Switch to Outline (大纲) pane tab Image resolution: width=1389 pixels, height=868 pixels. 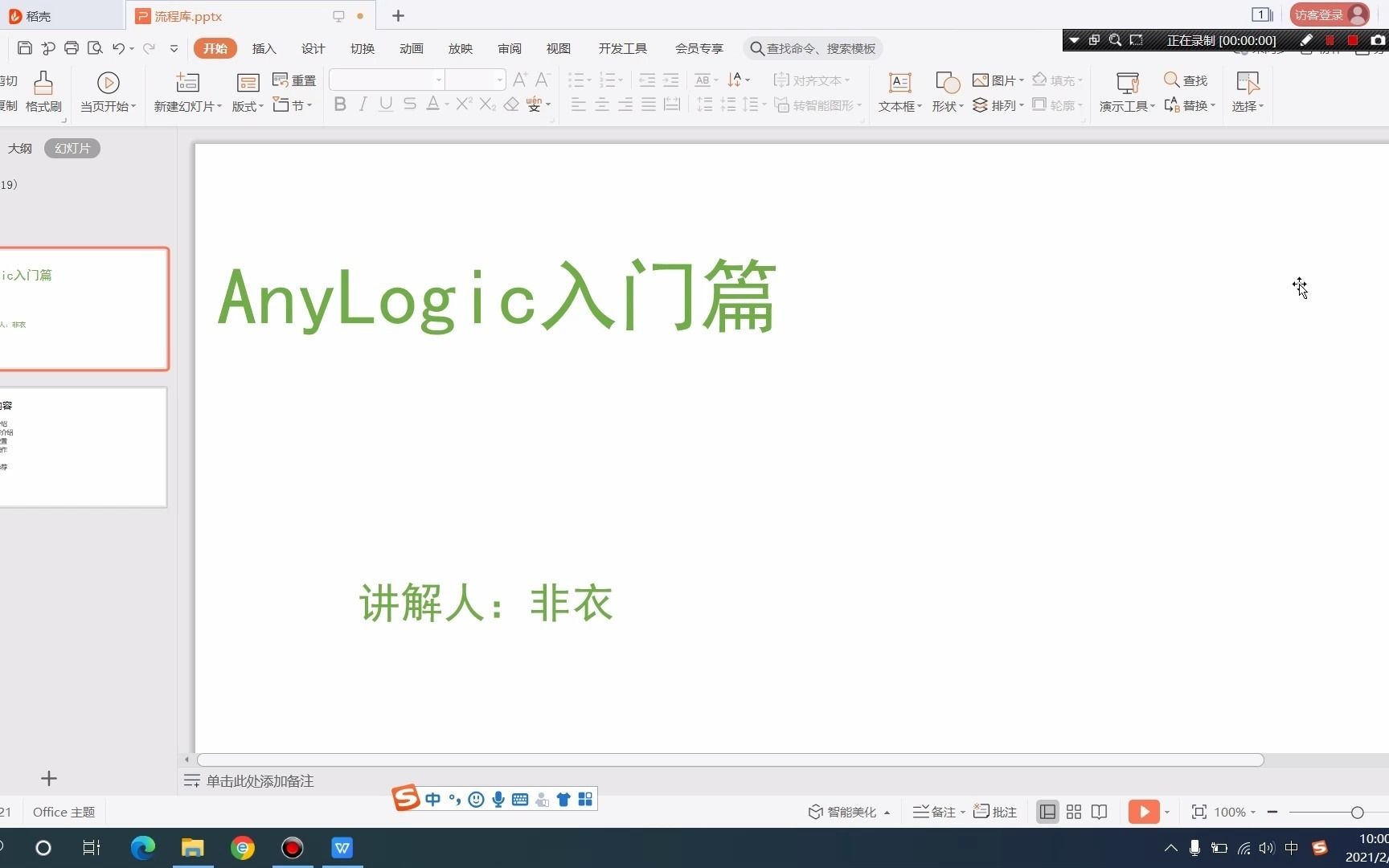tap(20, 148)
